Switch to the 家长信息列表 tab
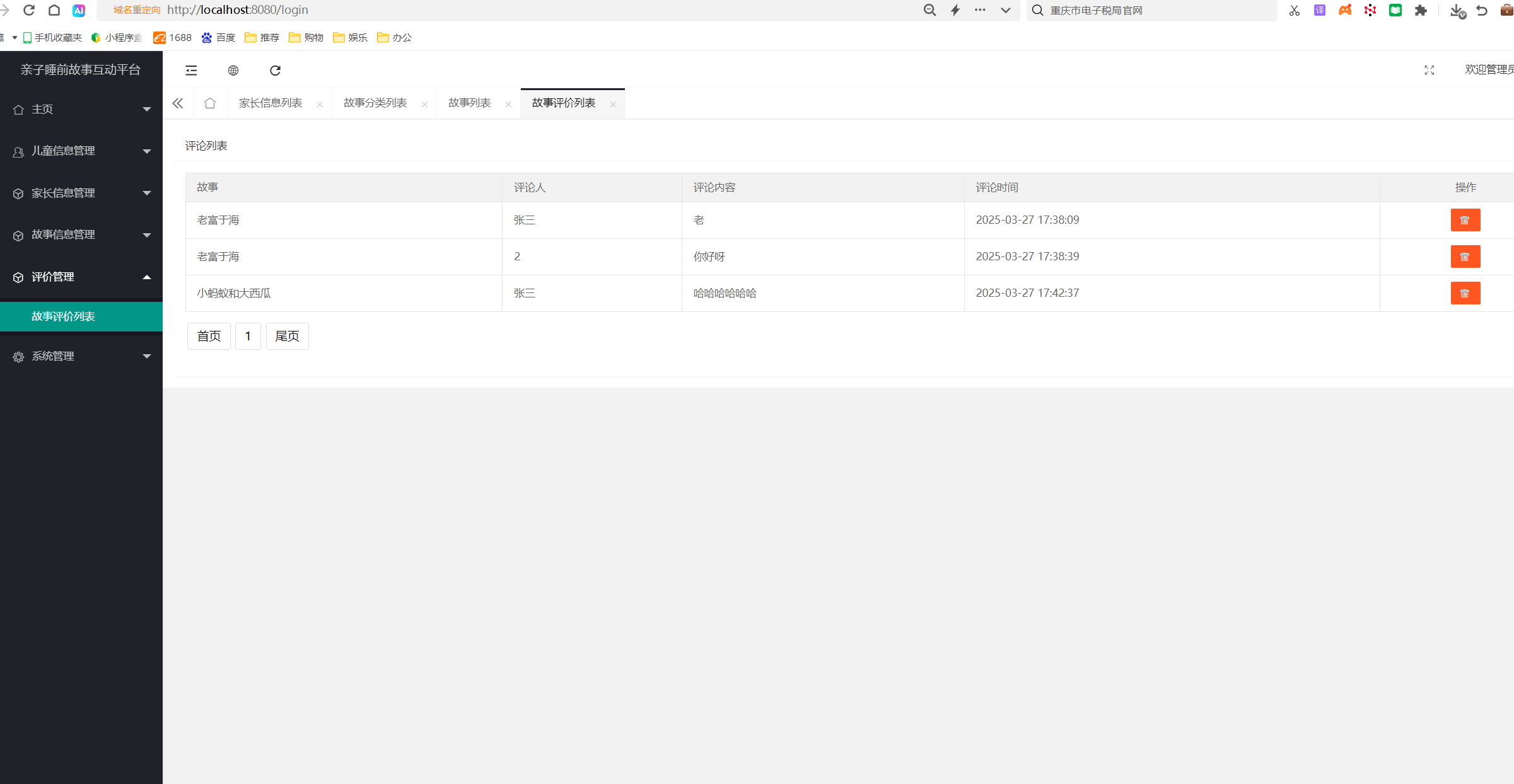This screenshot has width=1514, height=784. 271,103
